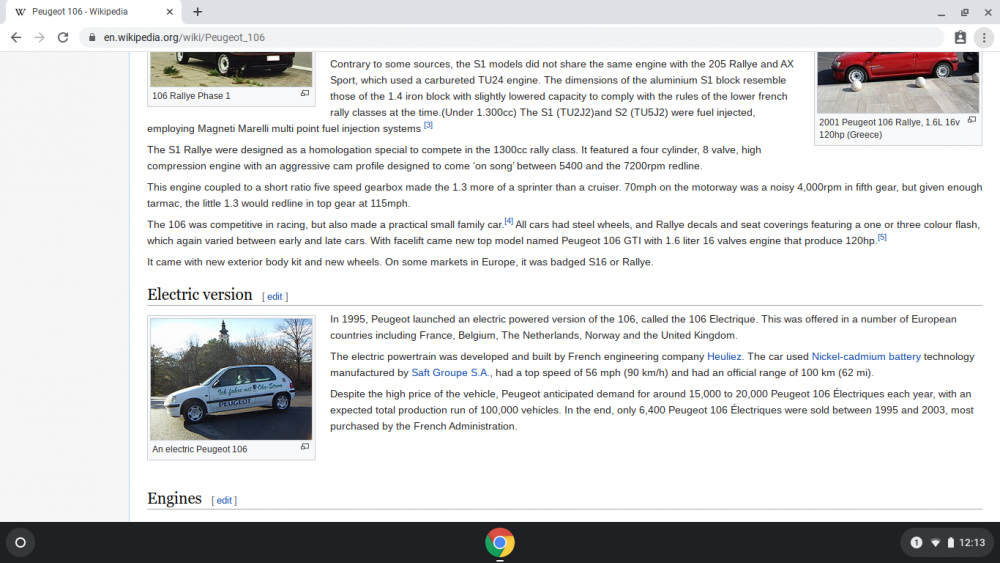Open the red 2001 Peugeot 106 Rallye thumbnail
This screenshot has width=1000, height=563.
(898, 83)
